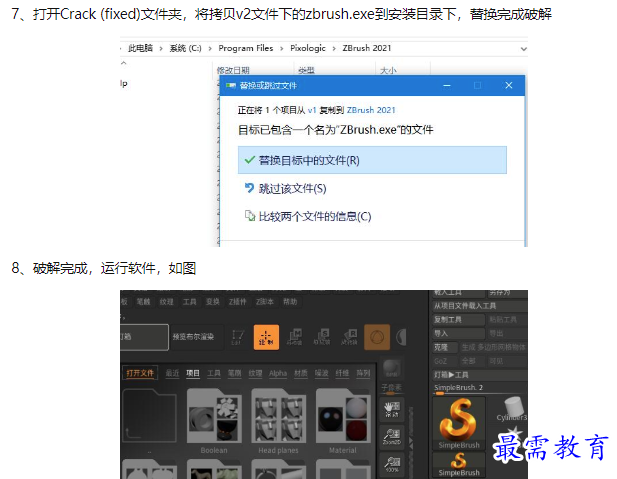Open the 变换 menu

coord(212,302)
